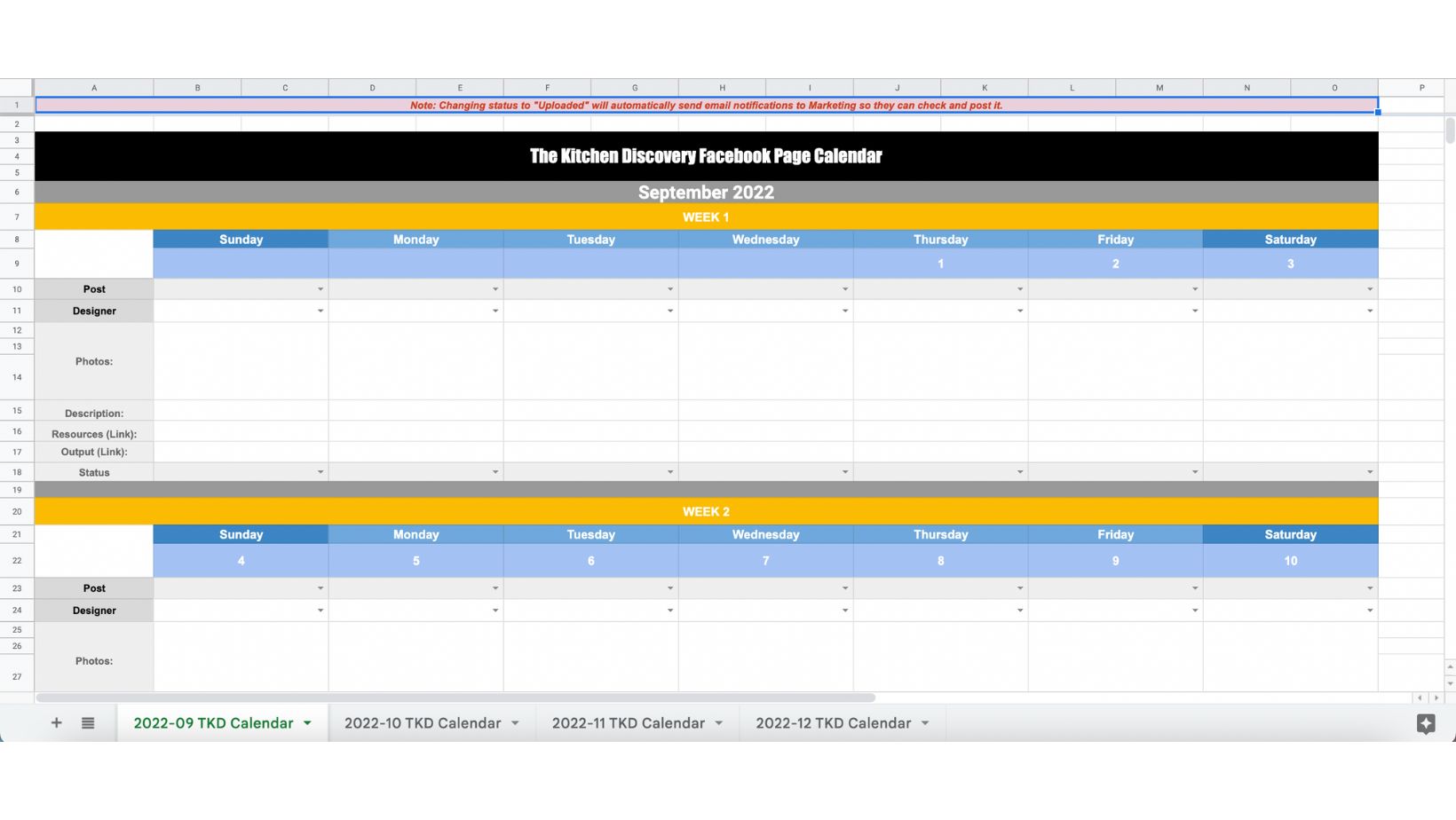Click the vertical scroll up arrow
Viewport: 1456px width, 820px height.
click(x=1450, y=666)
